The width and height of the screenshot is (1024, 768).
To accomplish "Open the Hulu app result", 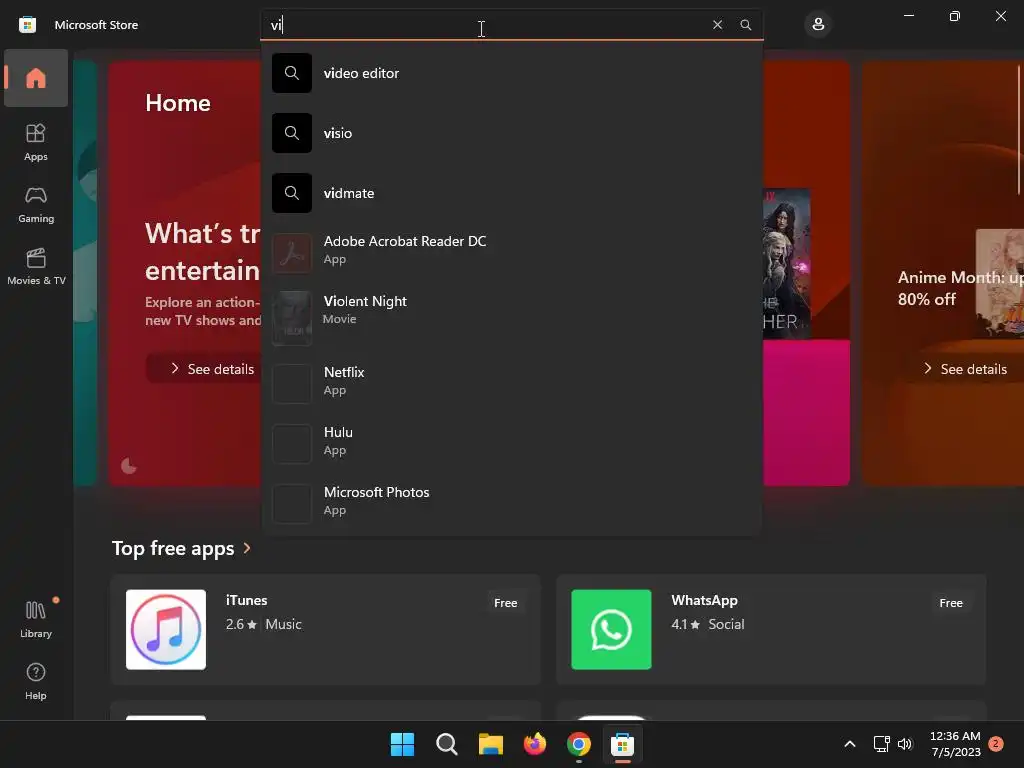I will click(511, 442).
